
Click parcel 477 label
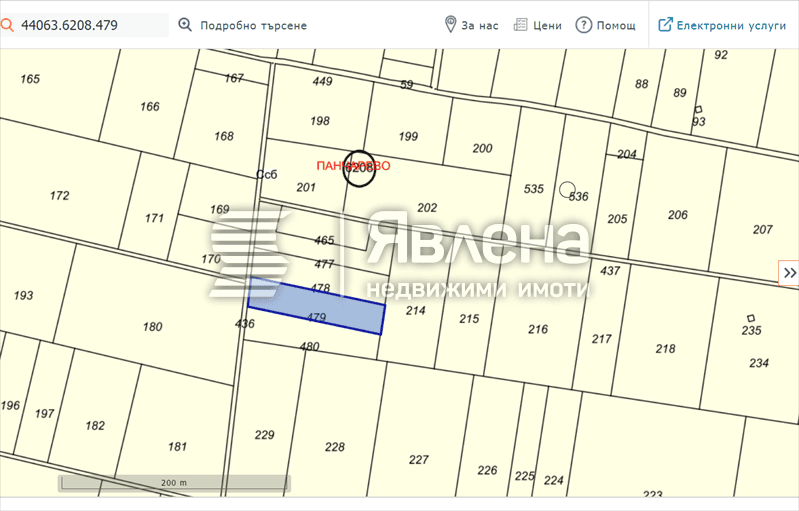(x=324, y=264)
